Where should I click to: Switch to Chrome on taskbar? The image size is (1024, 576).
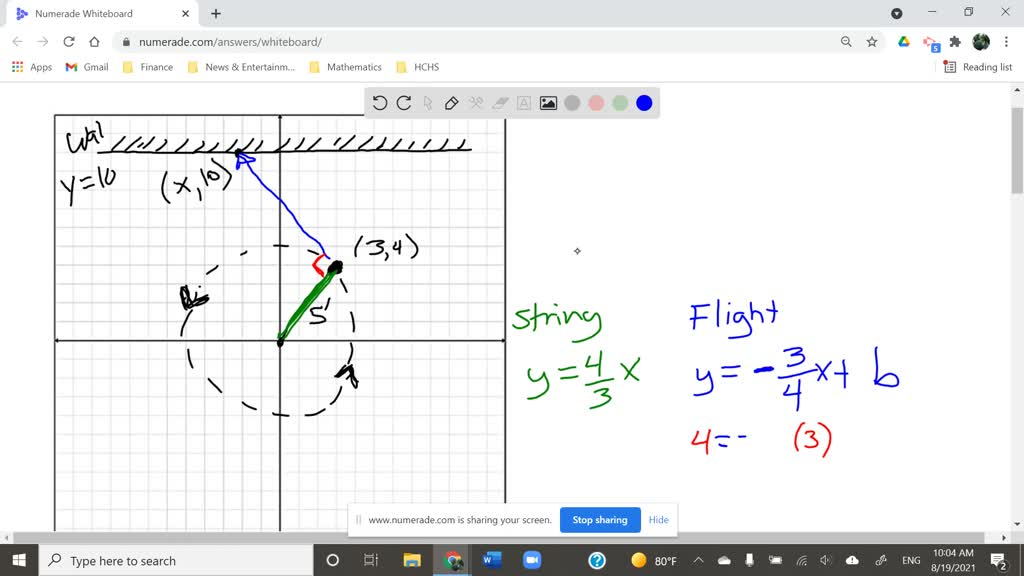point(452,560)
